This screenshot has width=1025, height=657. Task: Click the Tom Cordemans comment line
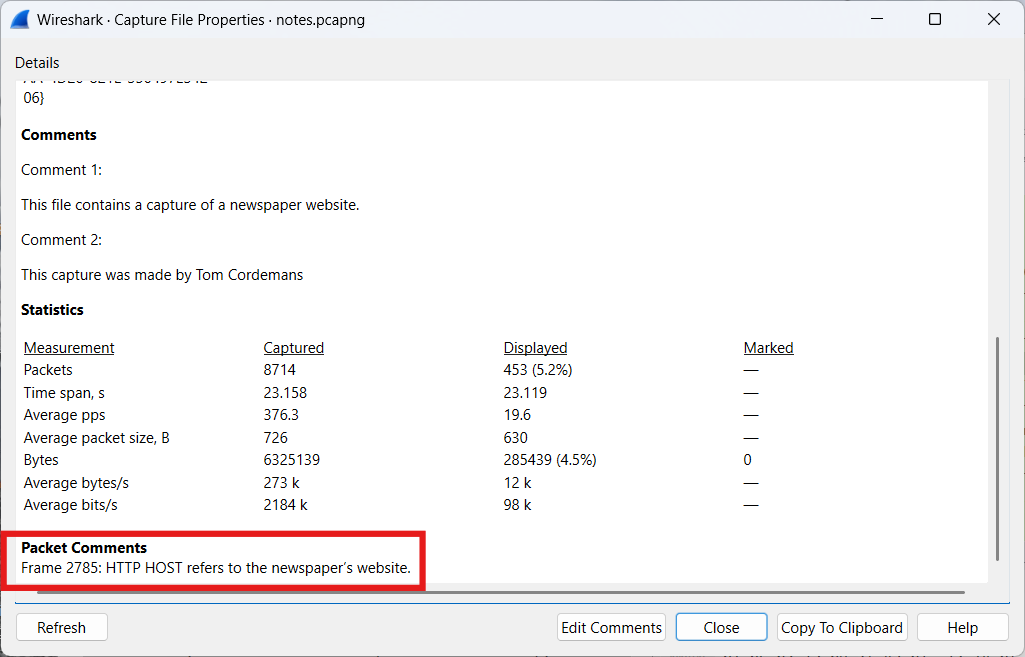162,274
